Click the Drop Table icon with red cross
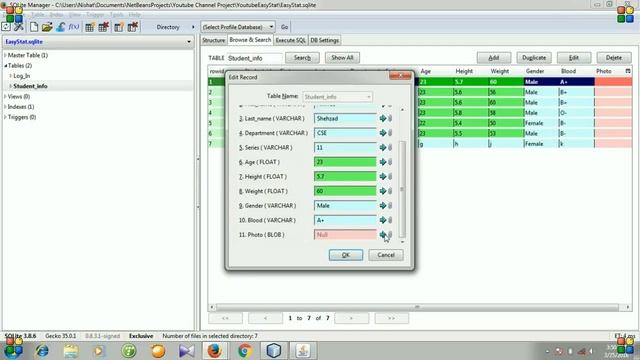 coord(104,27)
